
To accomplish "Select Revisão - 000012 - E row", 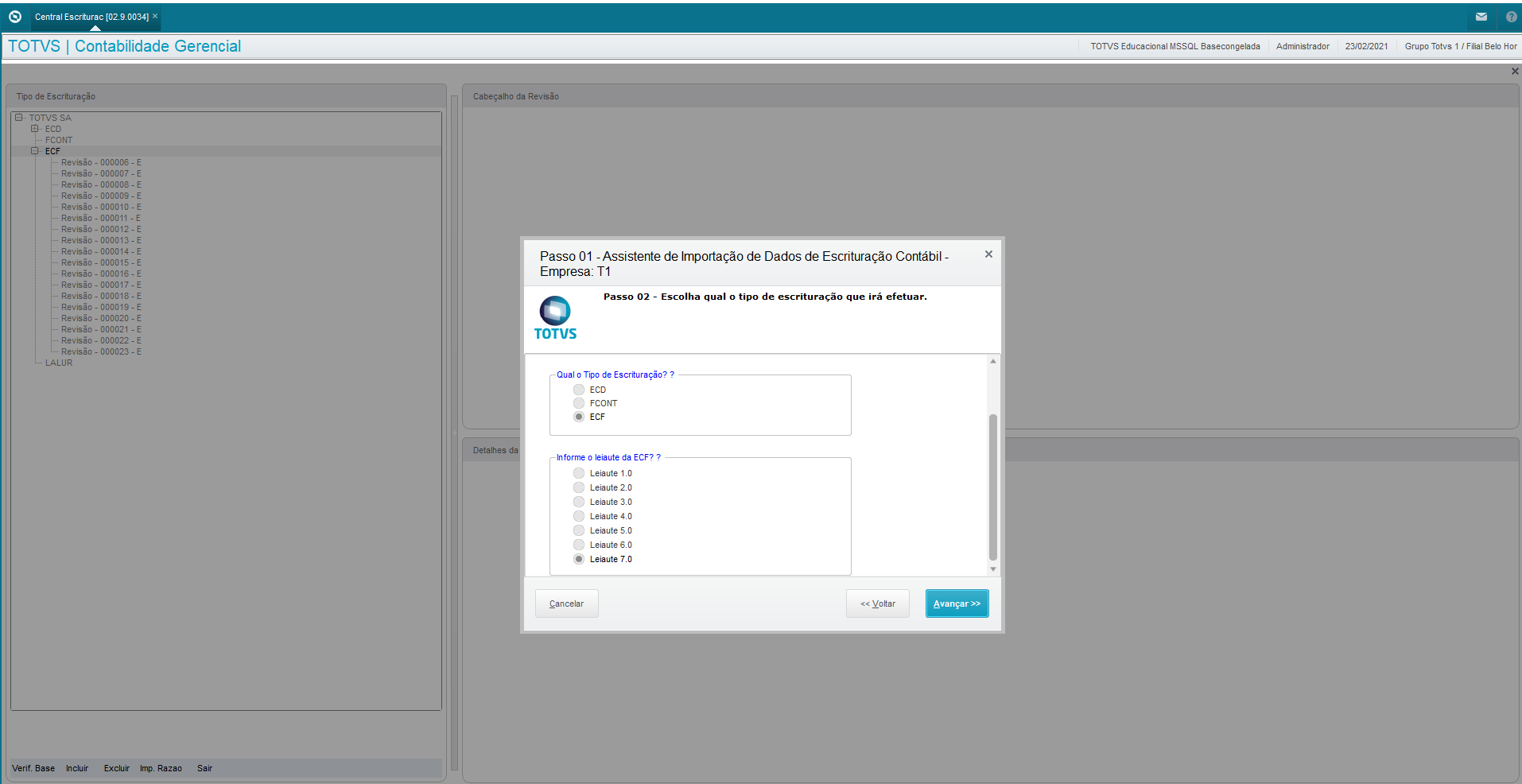I will point(101,229).
